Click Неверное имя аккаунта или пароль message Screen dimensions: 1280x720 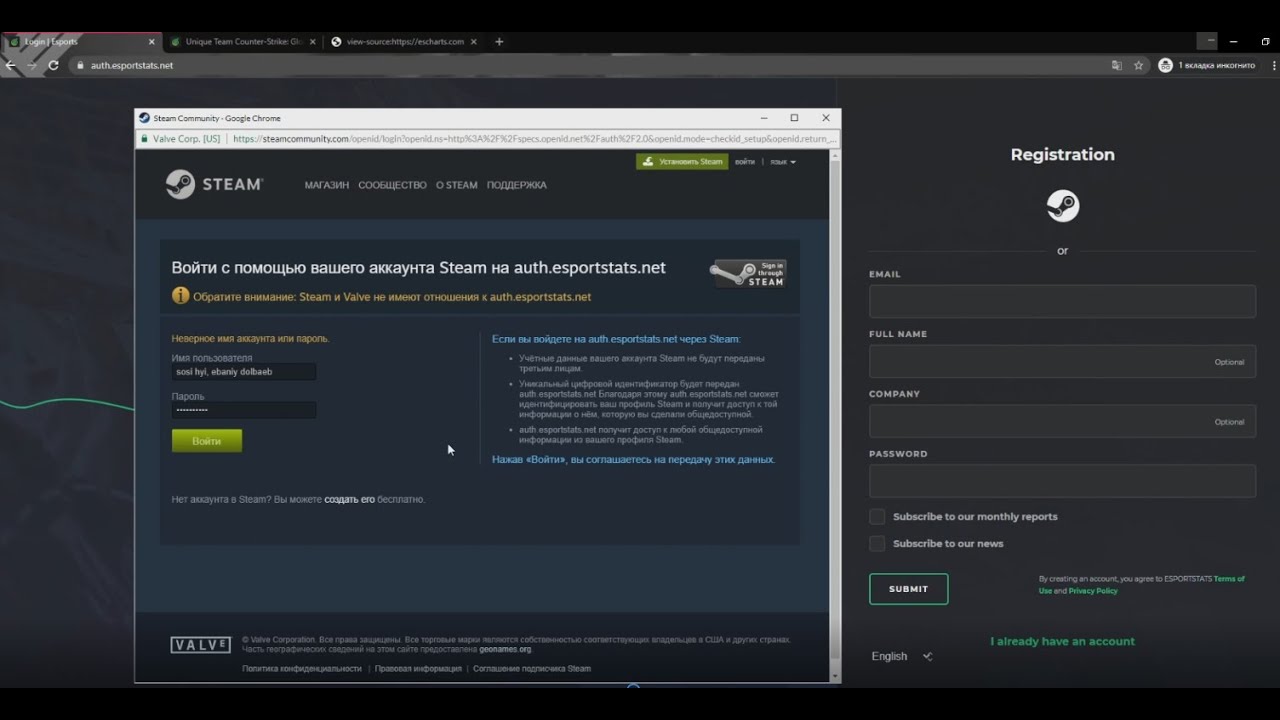250,339
